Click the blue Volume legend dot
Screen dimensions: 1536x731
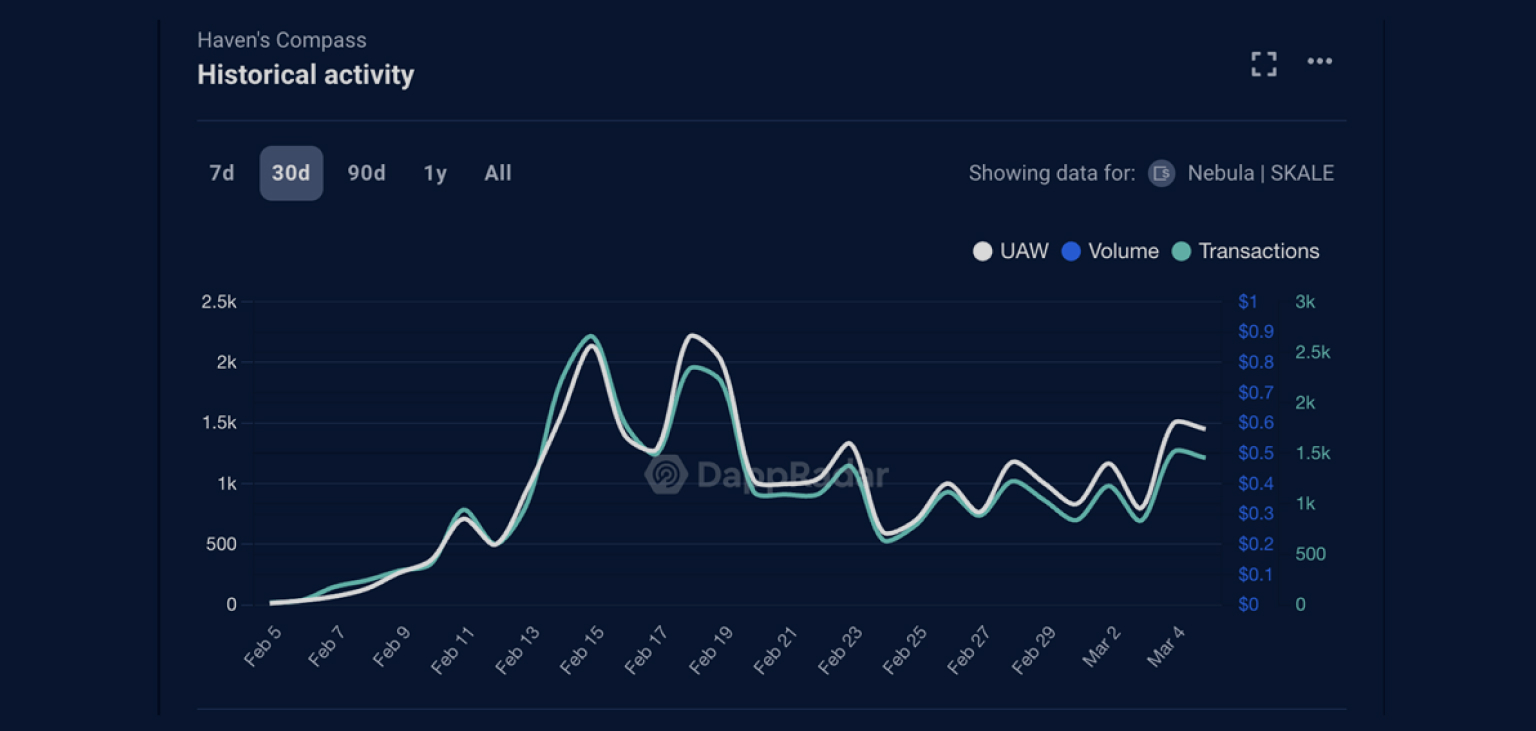point(1071,252)
